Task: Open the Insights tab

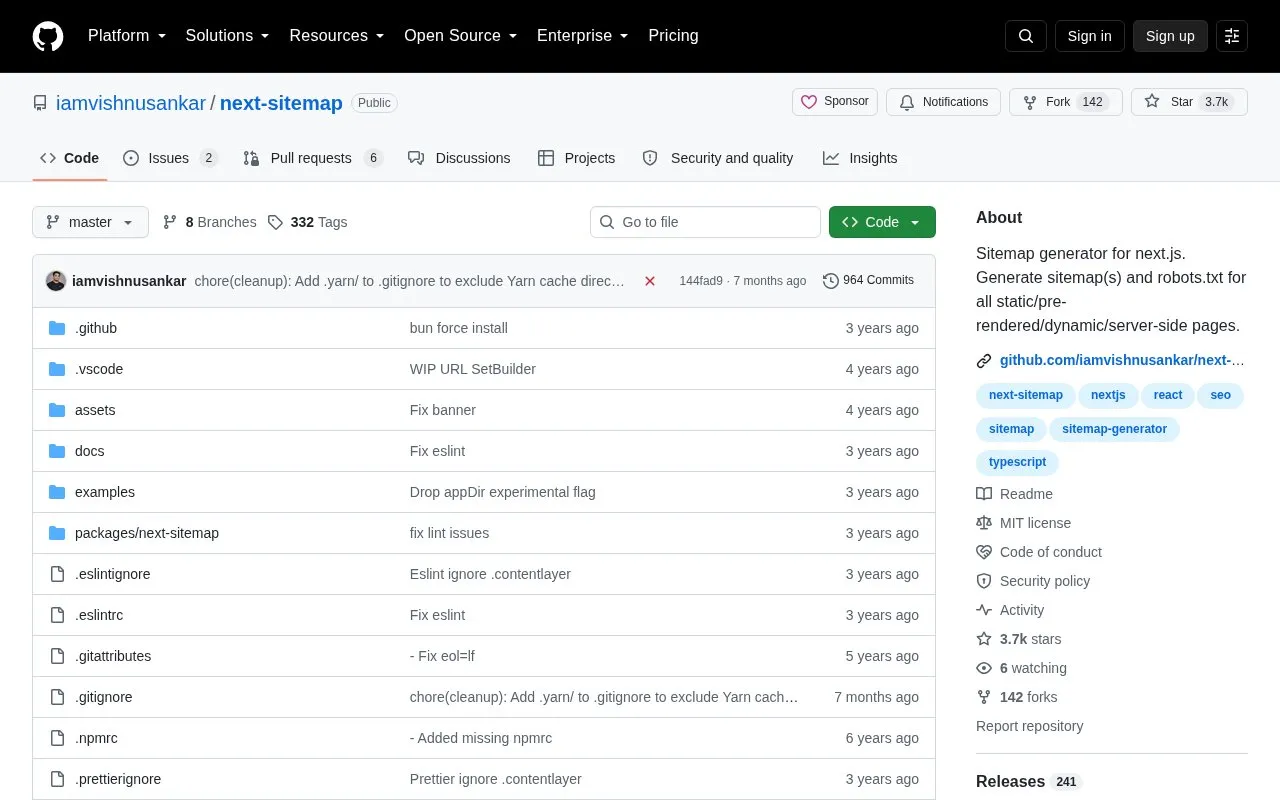Action: coord(860,158)
